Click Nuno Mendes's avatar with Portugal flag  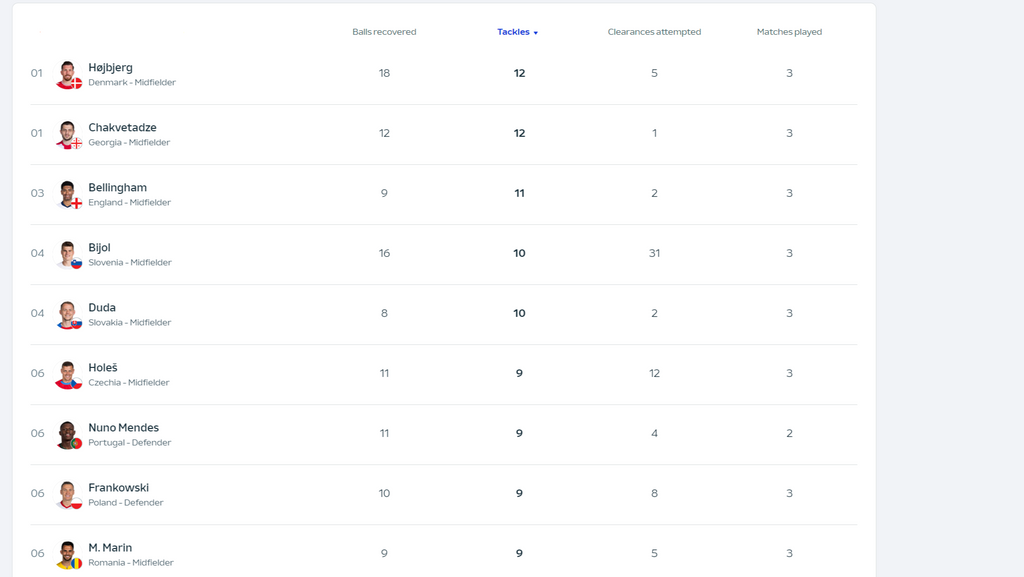68,435
